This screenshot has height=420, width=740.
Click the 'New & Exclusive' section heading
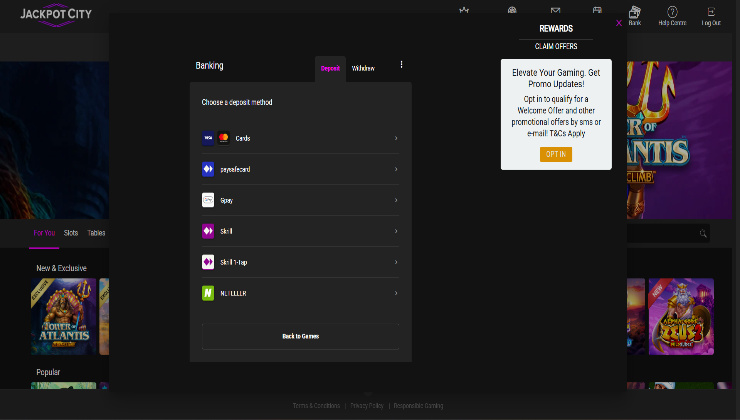coord(61,268)
